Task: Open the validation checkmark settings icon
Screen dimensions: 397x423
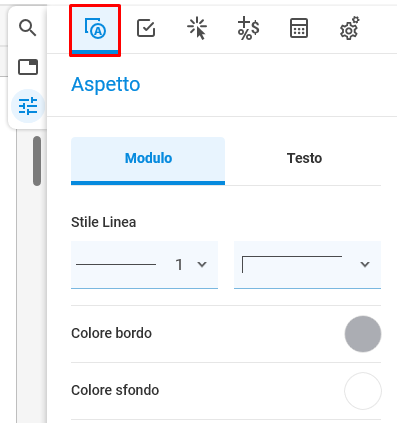Action: pyautogui.click(x=146, y=28)
